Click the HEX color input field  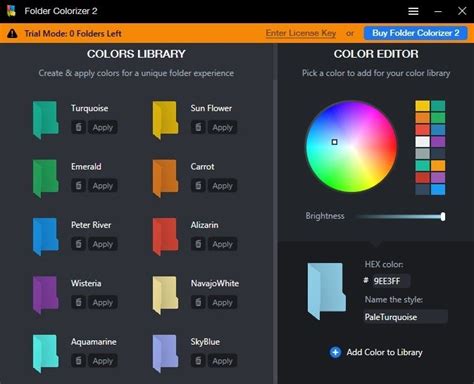point(391,281)
